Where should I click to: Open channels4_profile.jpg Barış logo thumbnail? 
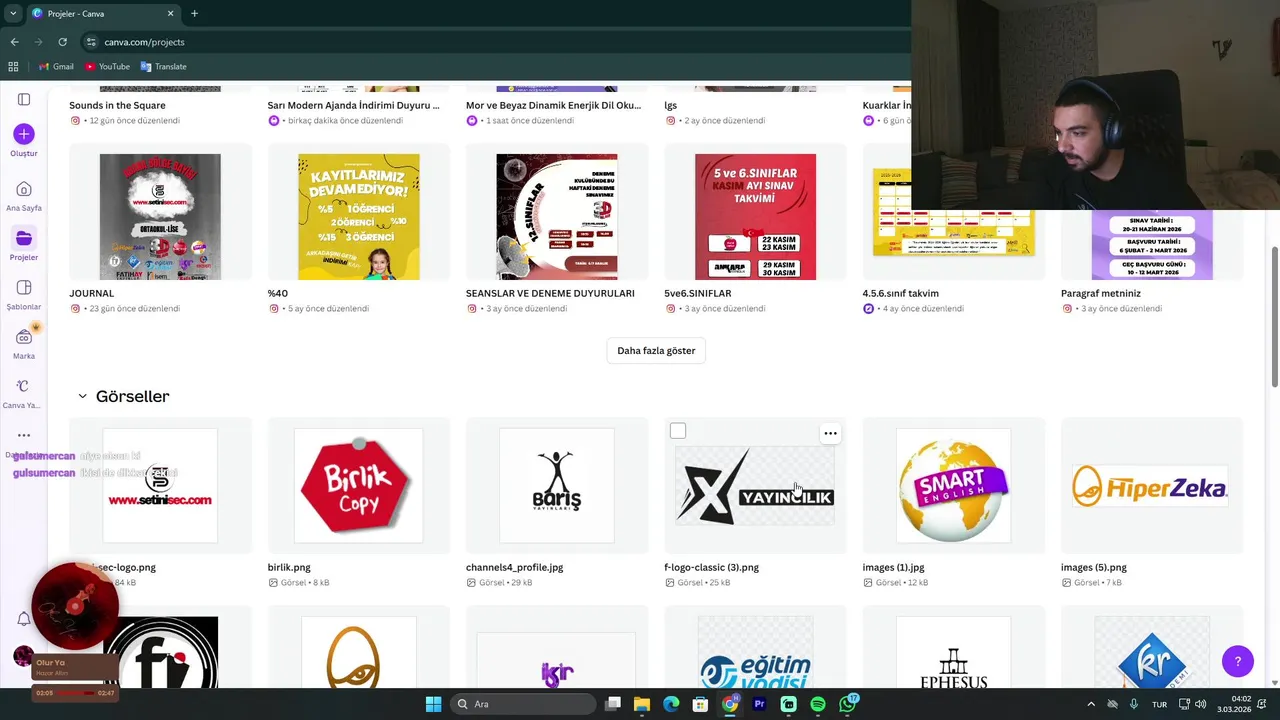[557, 485]
